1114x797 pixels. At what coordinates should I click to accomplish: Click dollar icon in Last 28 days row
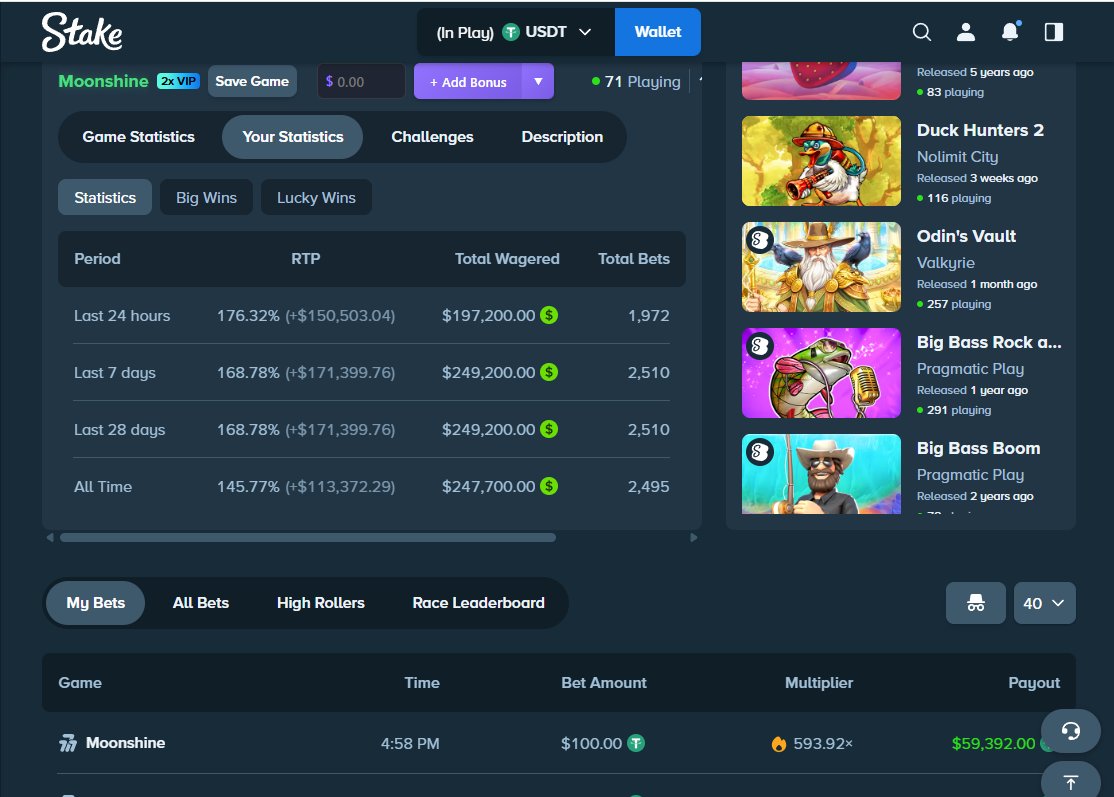coord(548,429)
